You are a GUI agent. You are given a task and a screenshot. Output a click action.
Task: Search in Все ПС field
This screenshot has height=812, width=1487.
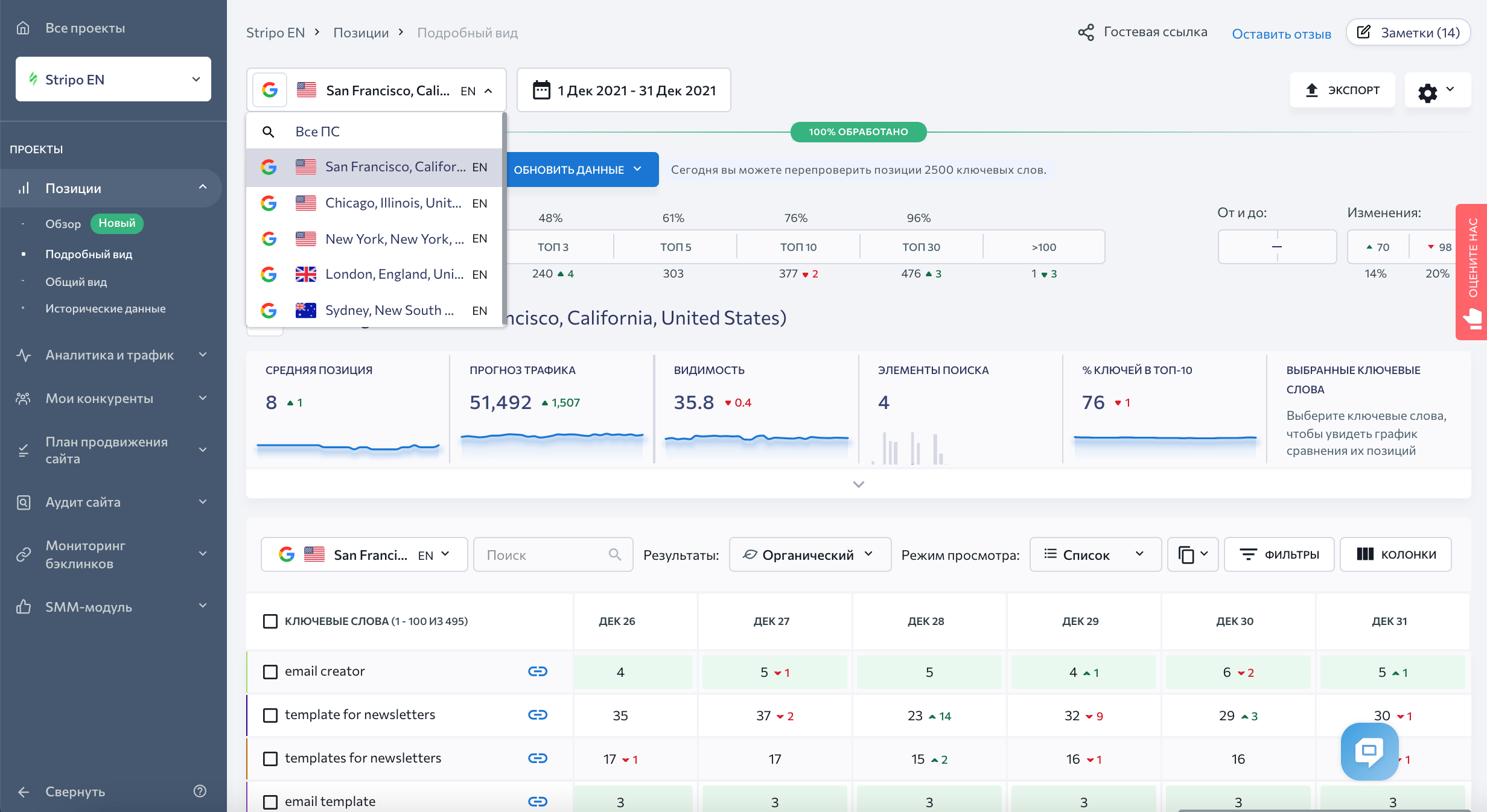[374, 132]
